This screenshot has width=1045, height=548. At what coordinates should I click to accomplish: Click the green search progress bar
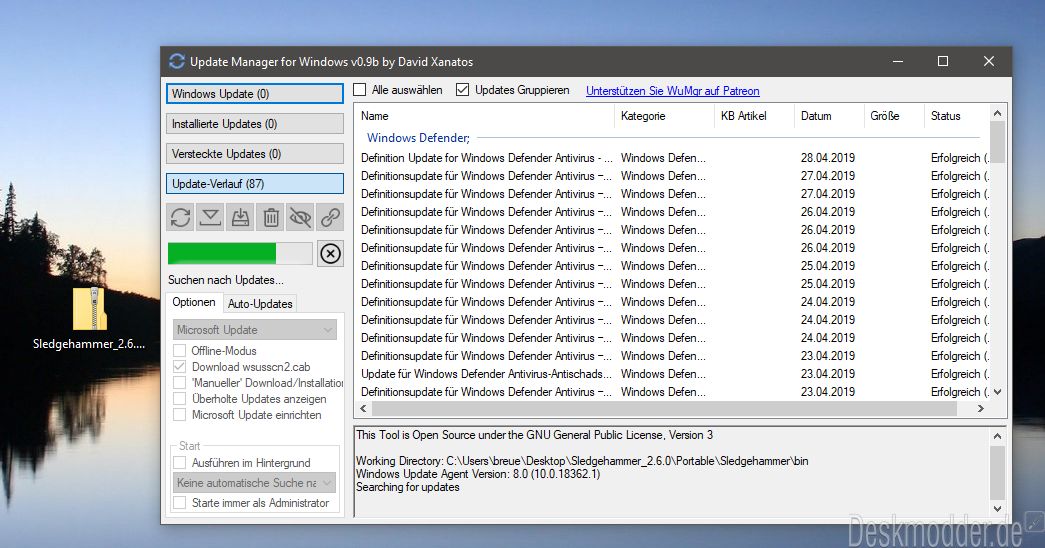point(240,253)
